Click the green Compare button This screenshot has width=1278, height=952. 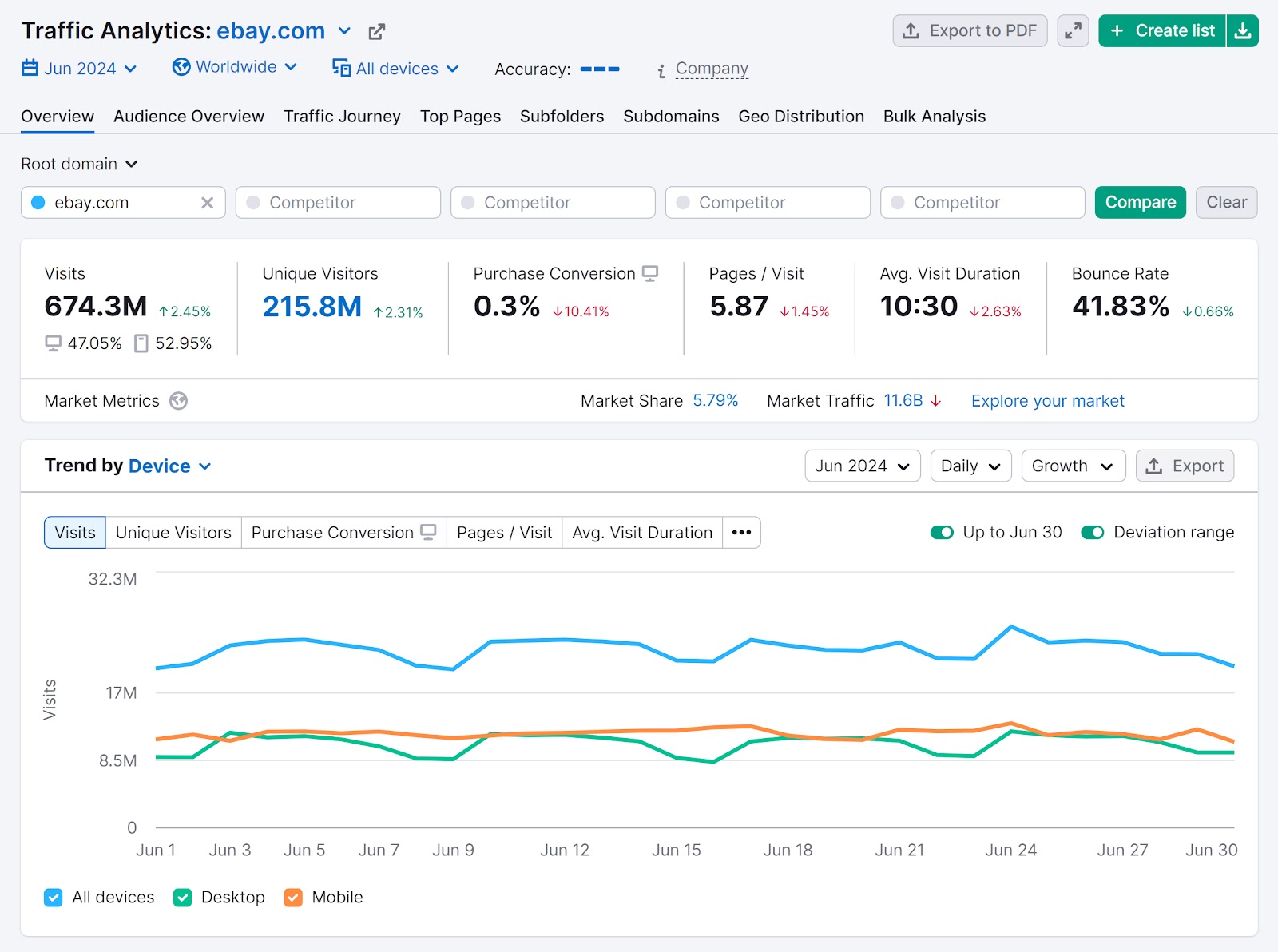click(1140, 203)
